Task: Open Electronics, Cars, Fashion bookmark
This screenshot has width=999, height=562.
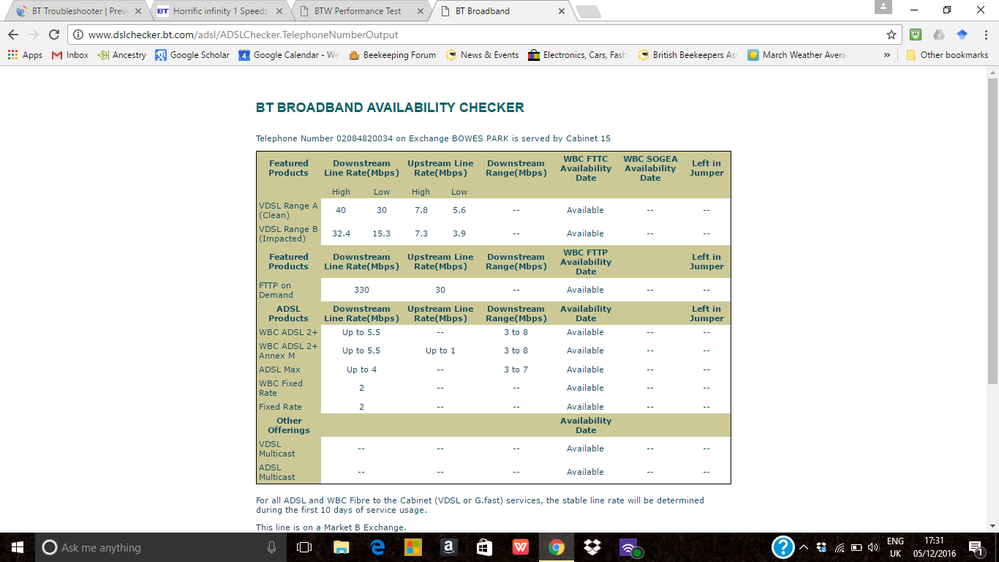Action: (578, 55)
